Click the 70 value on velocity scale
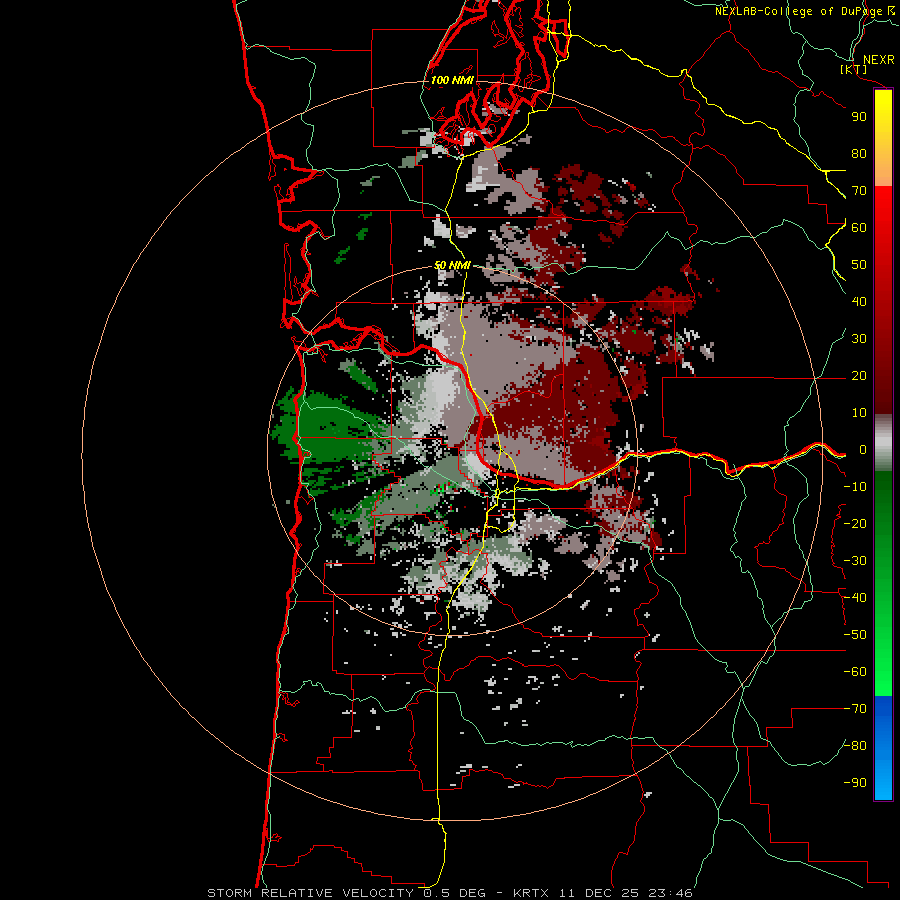The height and width of the screenshot is (900, 900). [x=859, y=191]
